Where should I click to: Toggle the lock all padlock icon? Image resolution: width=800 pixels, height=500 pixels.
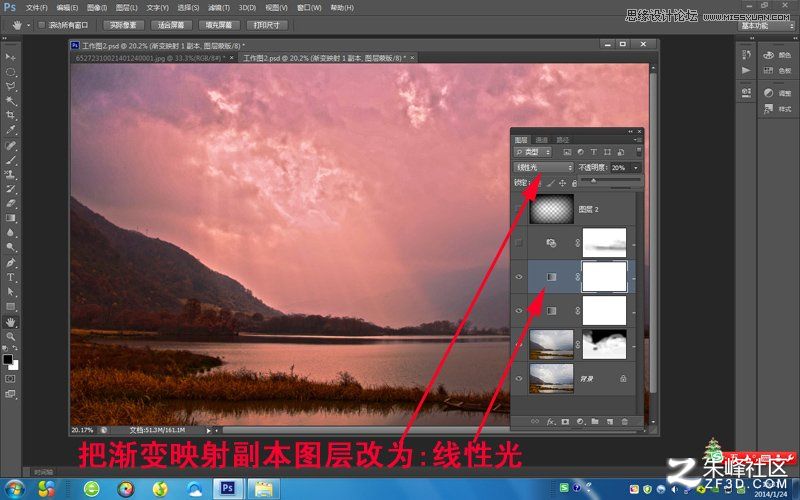tap(574, 183)
